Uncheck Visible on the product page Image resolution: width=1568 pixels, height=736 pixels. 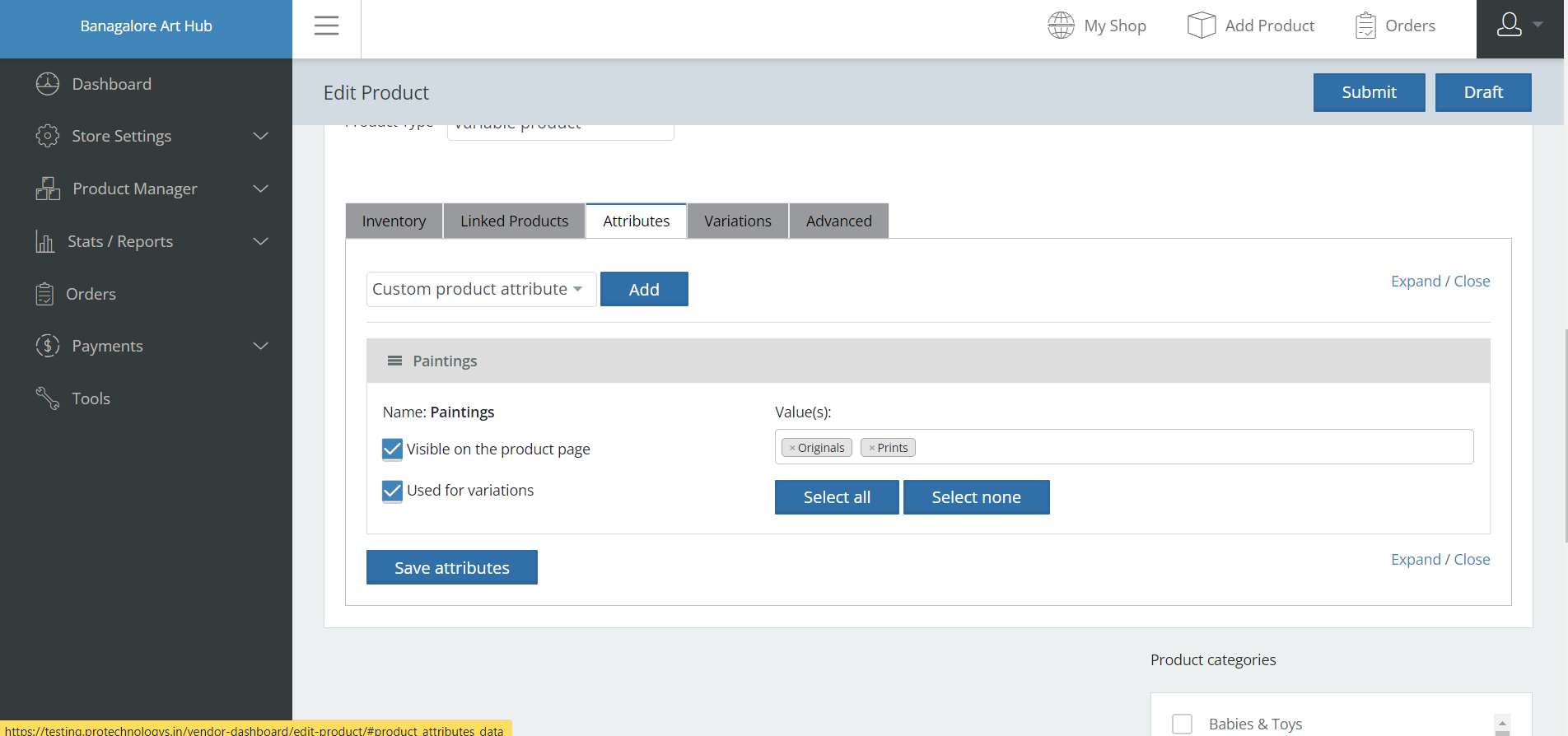click(393, 449)
